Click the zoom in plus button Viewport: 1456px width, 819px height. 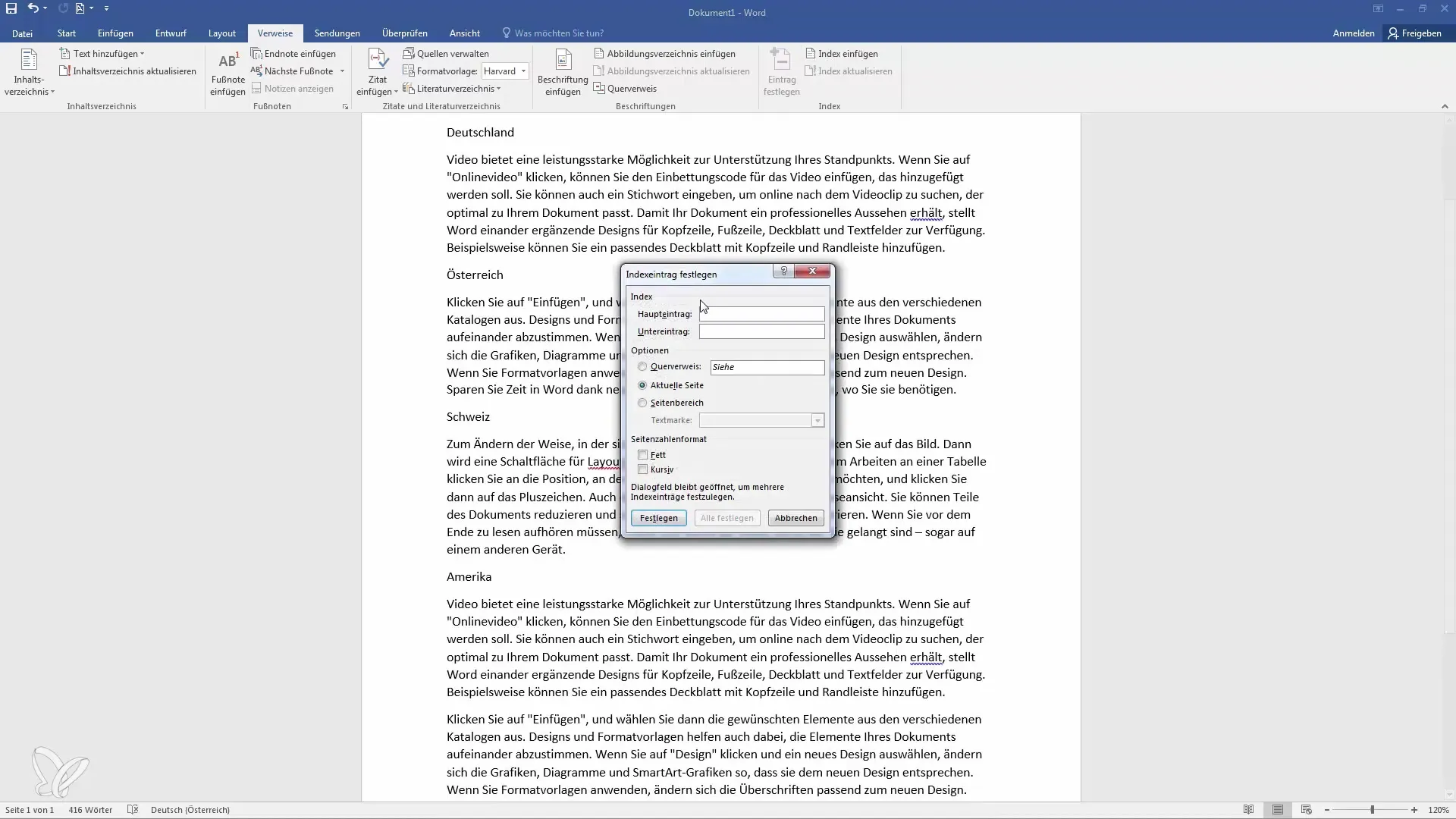coord(1414,810)
